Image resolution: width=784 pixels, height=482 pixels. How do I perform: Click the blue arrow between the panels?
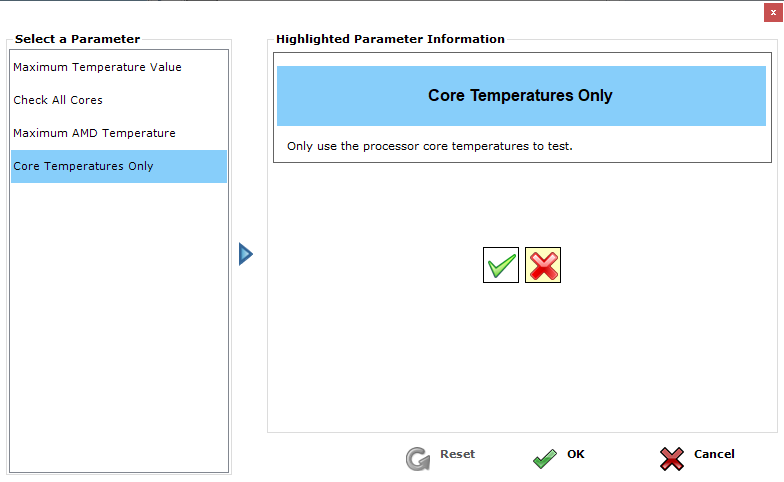click(246, 254)
